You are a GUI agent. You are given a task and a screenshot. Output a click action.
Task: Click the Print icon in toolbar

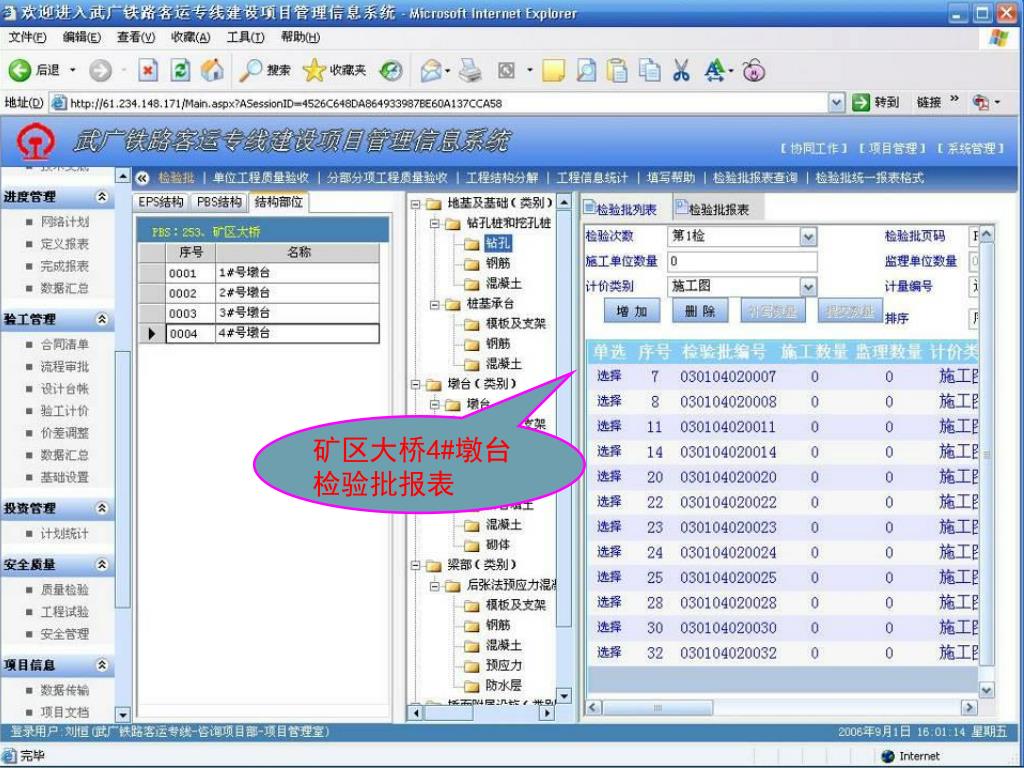[x=470, y=70]
